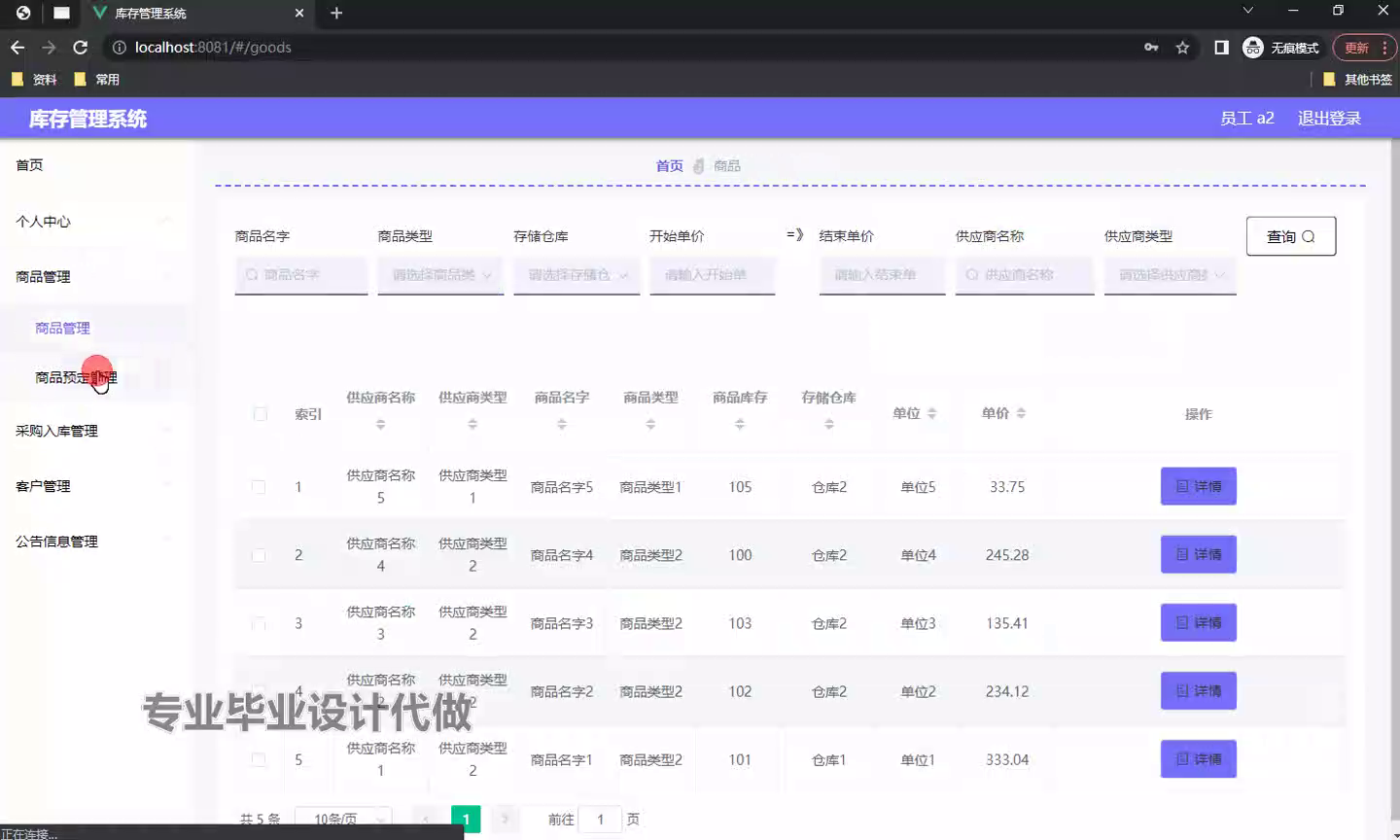Viewport: 1400px width, 840px height.
Task: Expand 采购入库管理 sidebar menu
Action: 93,431
